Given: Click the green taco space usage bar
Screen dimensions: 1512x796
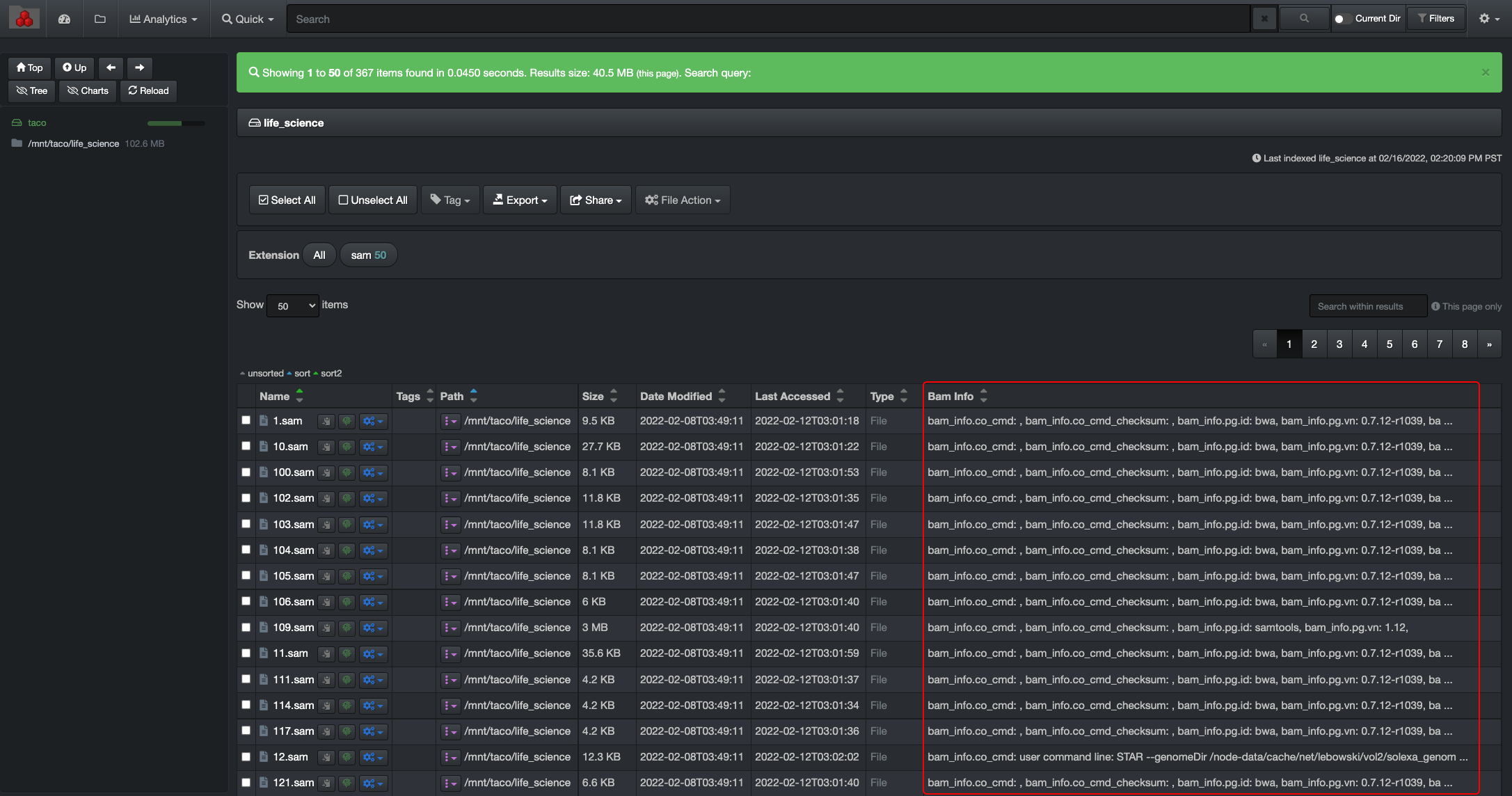Looking at the screenshot, I should (x=175, y=122).
